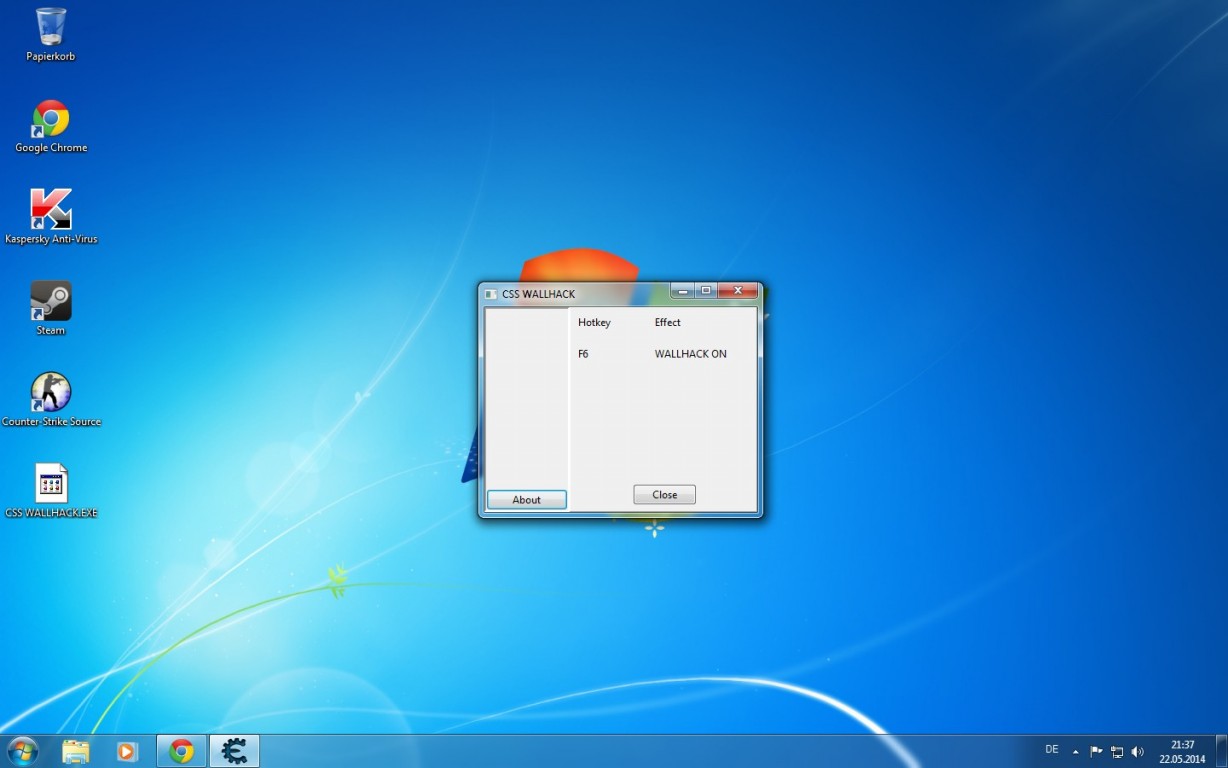Launch Google Chrome from the desktop

pos(50,119)
